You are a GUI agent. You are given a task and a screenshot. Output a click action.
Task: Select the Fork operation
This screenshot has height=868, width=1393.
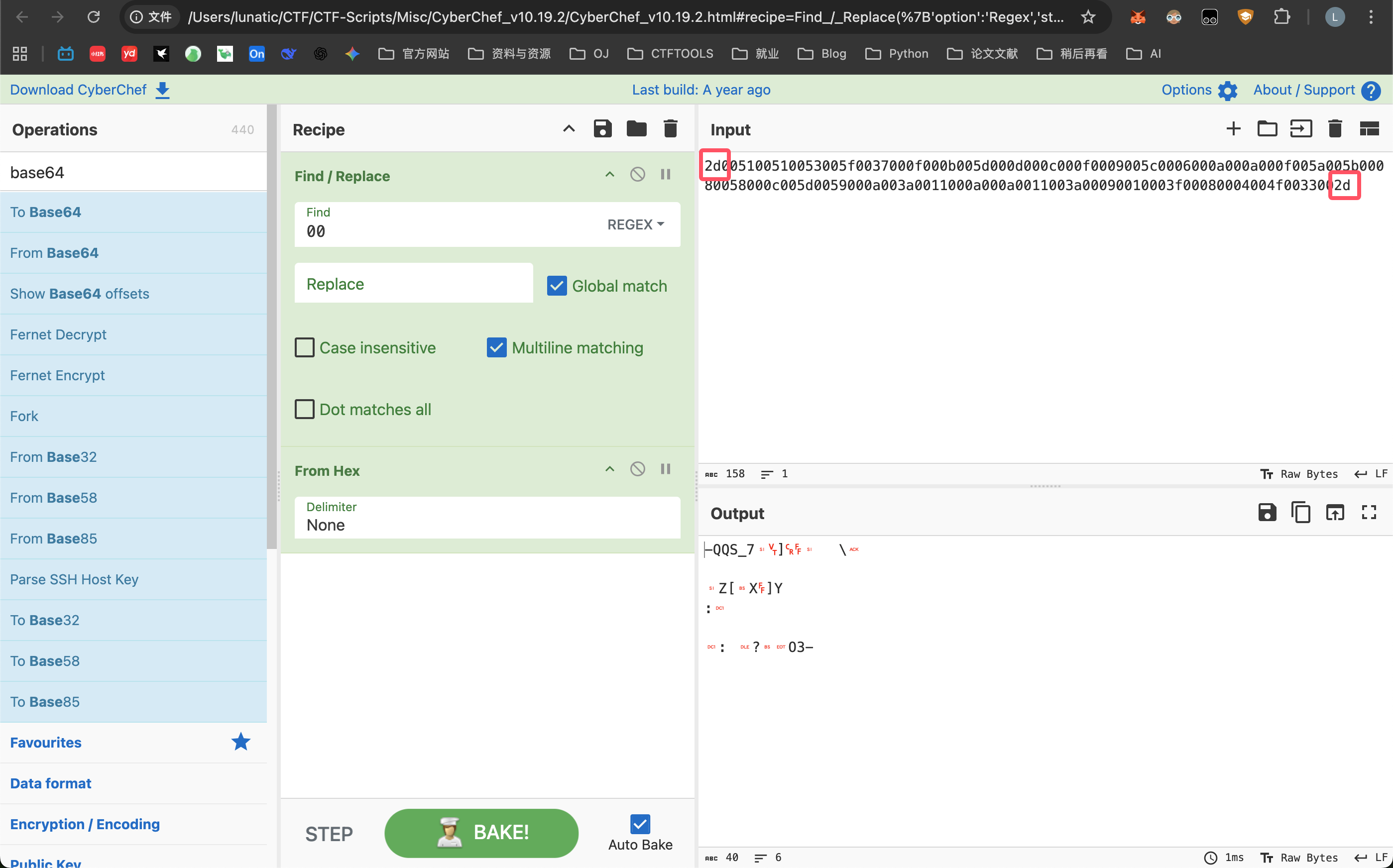pos(133,416)
